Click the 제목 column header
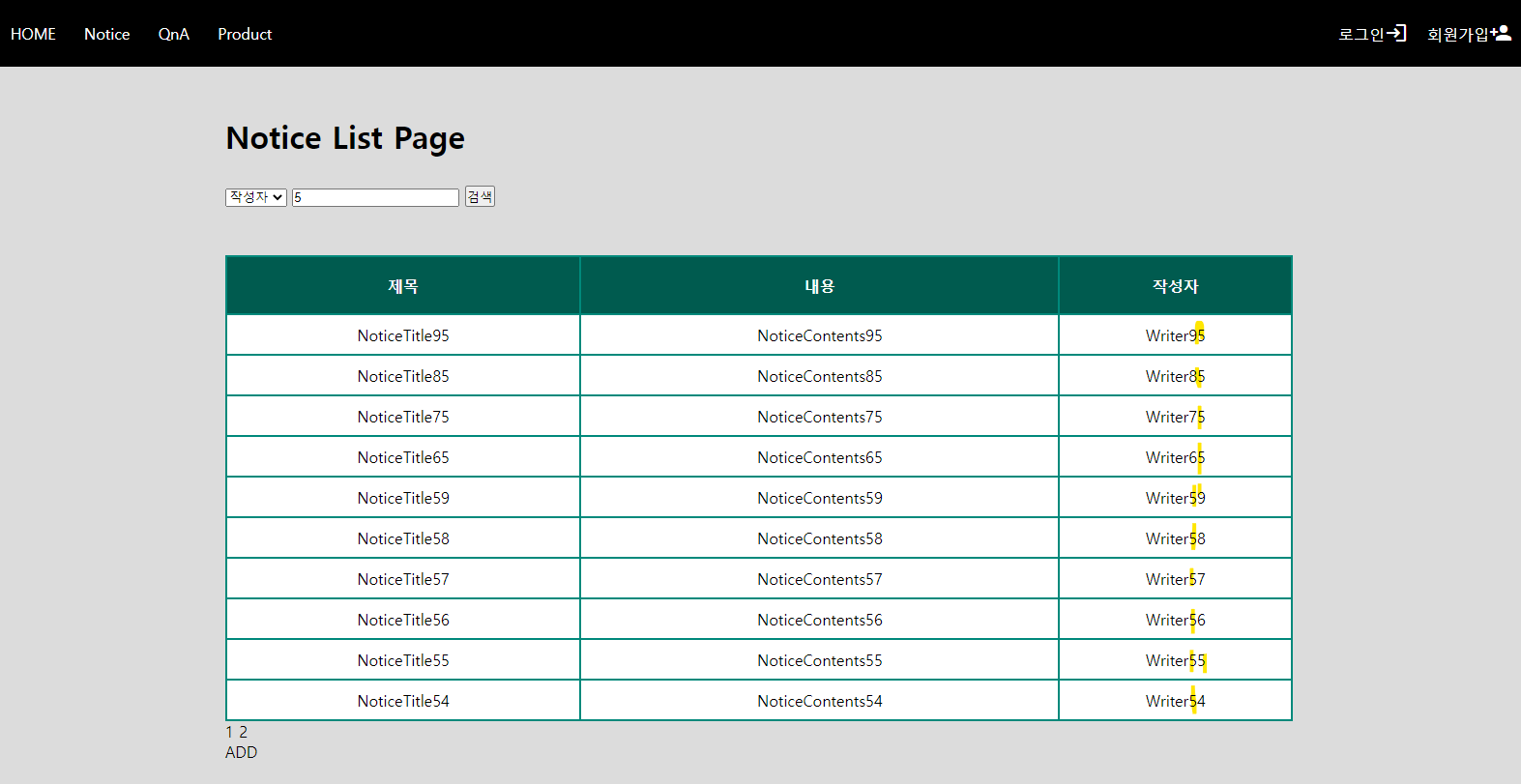 click(x=403, y=286)
